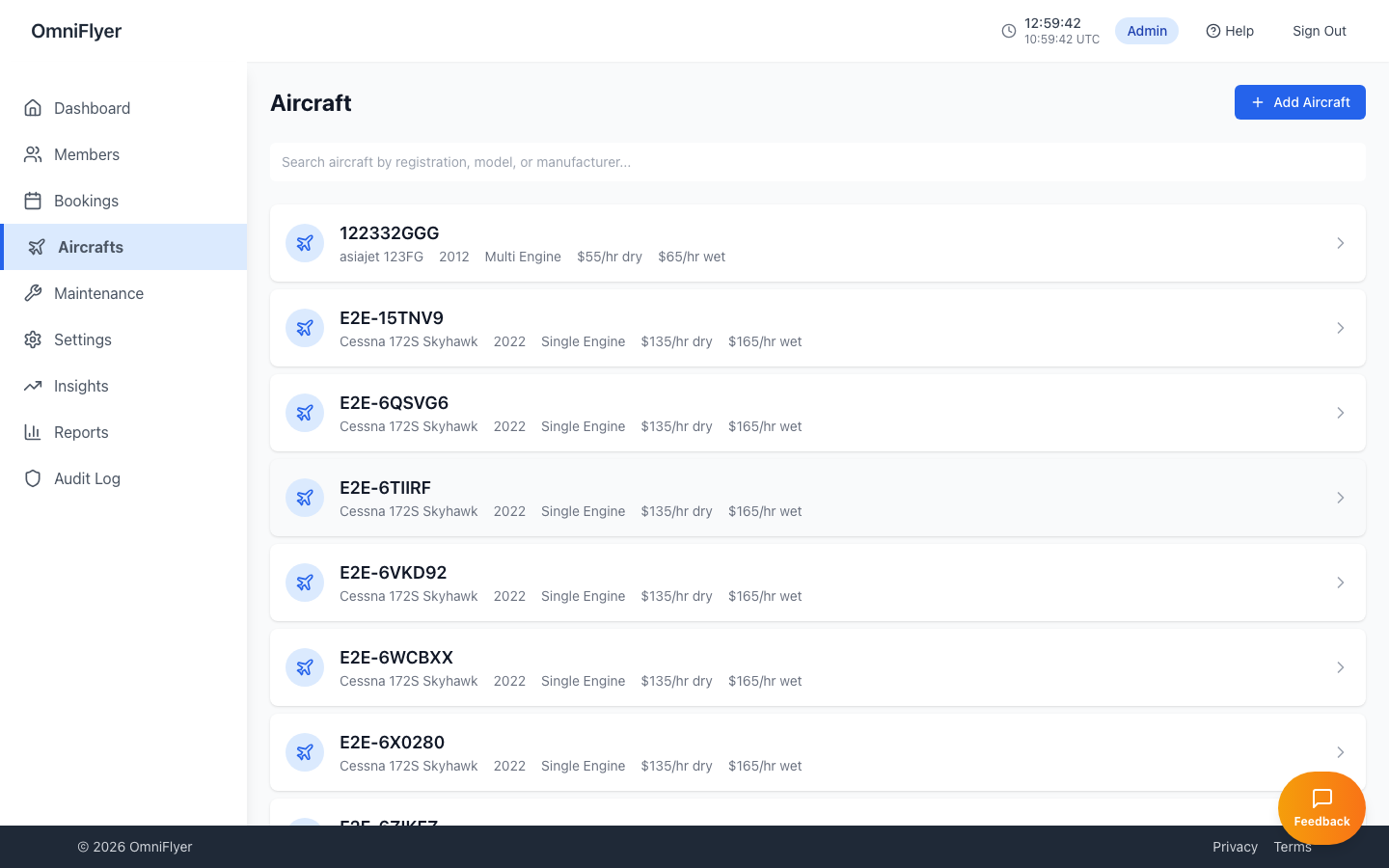The height and width of the screenshot is (868, 1389).
Task: Click the Admin role badge
Action: point(1147,31)
